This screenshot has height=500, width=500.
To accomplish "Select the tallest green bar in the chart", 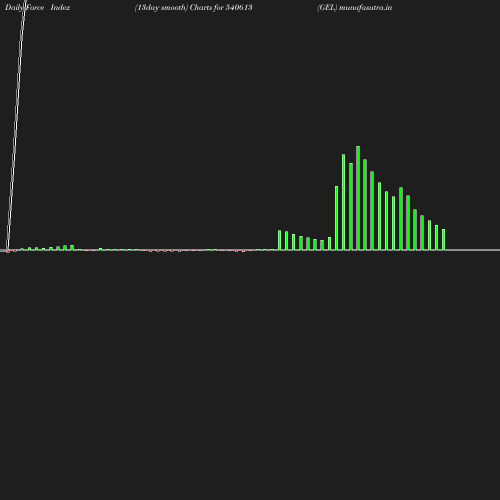I will (358, 198).
